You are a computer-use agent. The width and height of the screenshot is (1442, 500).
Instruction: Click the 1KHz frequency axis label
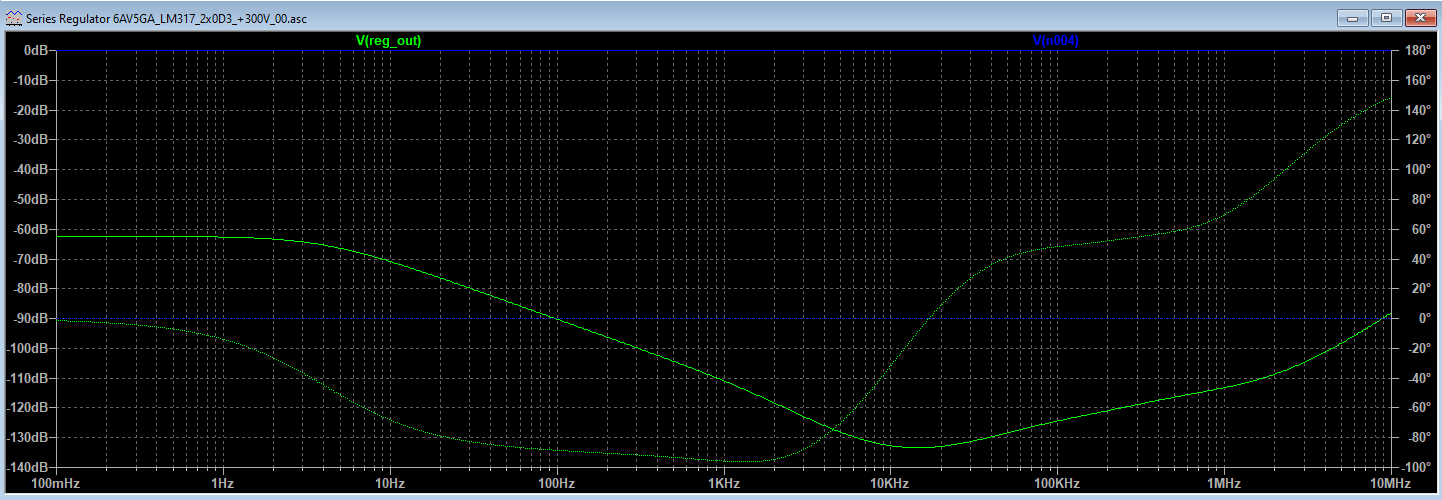723,484
